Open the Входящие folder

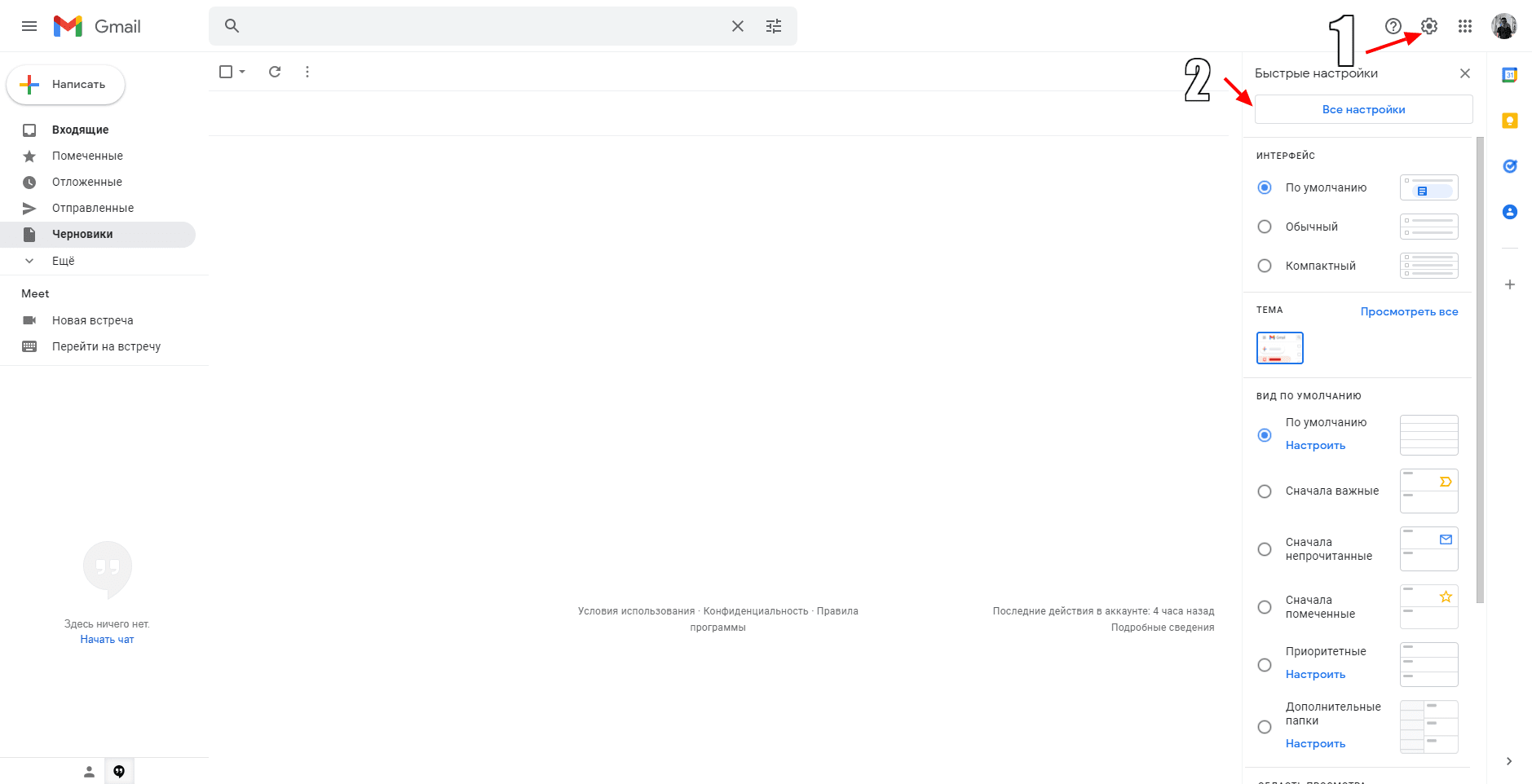click(80, 130)
